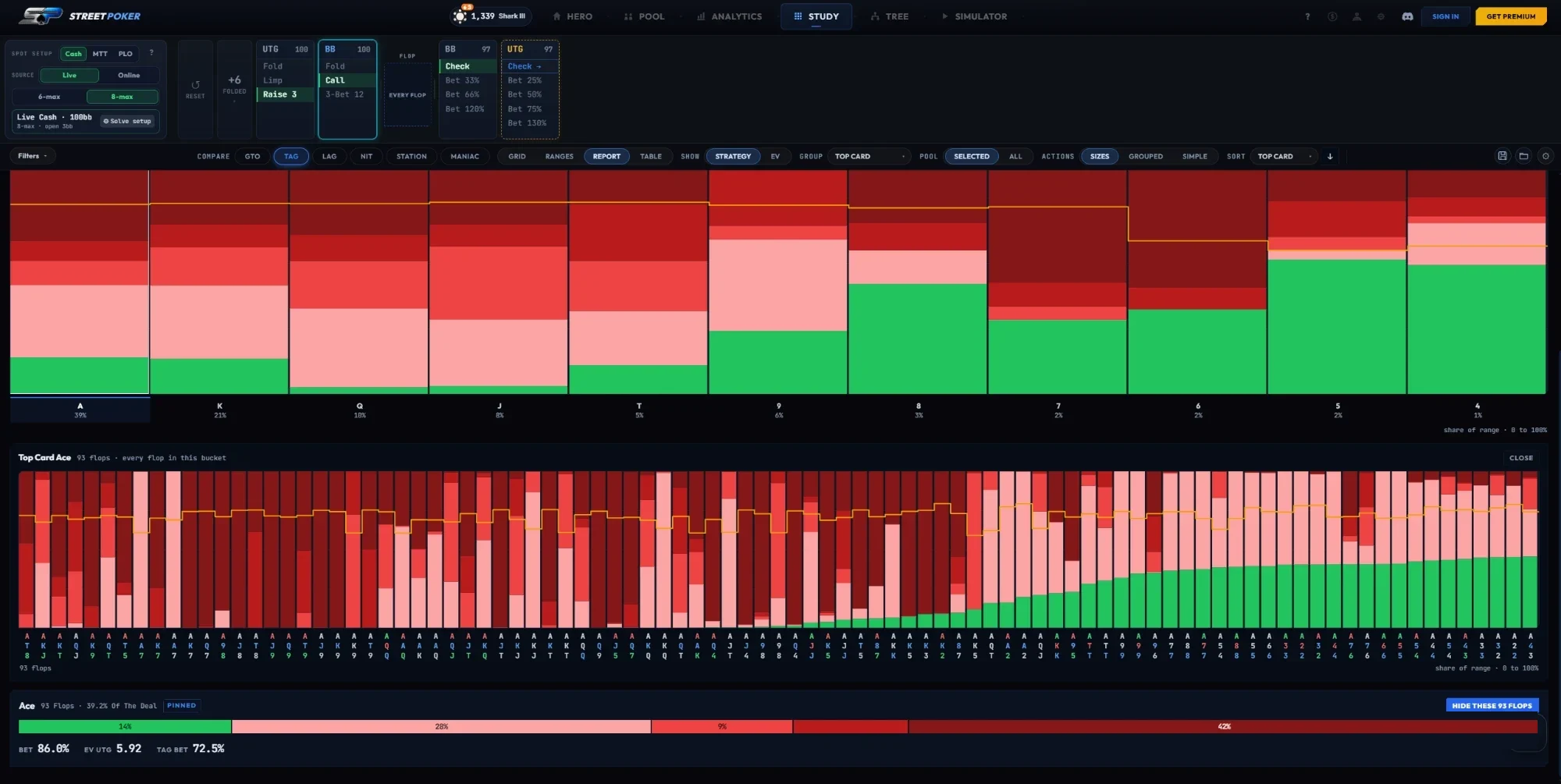
Task: Click the round settings icon in the report toolbar
Action: [1545, 156]
